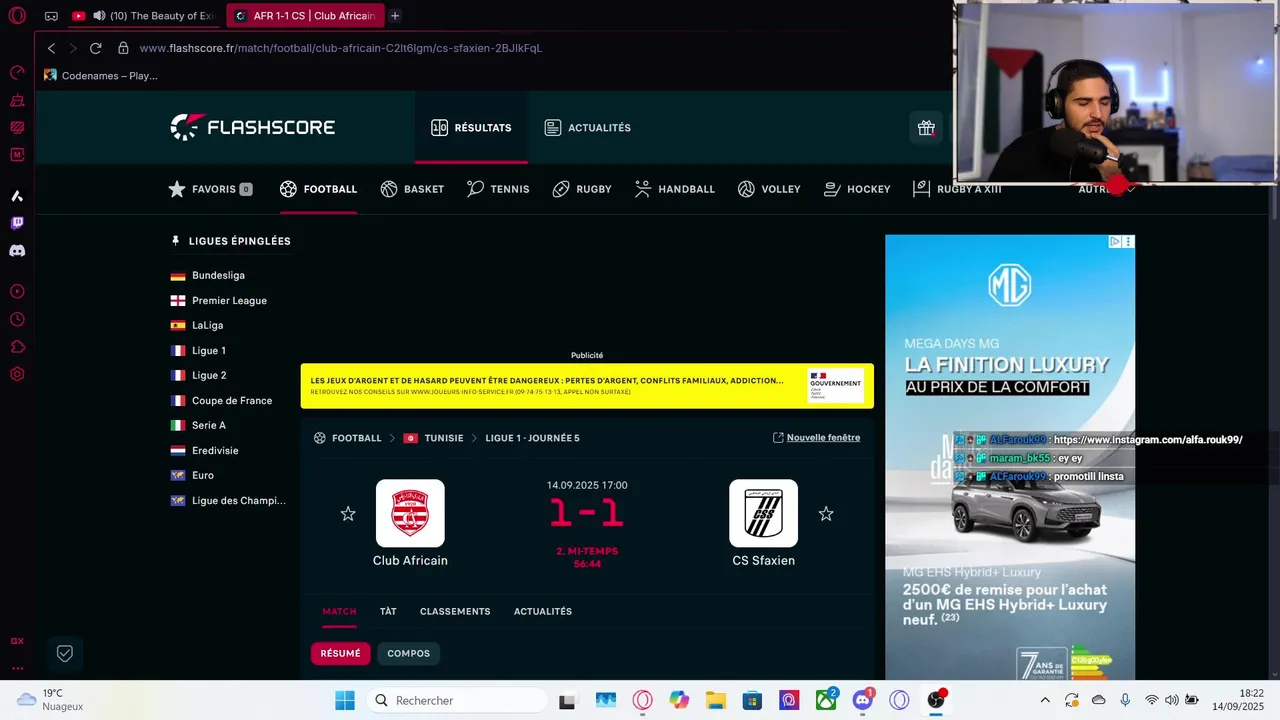Select the VOLLEY sport

coord(769,189)
